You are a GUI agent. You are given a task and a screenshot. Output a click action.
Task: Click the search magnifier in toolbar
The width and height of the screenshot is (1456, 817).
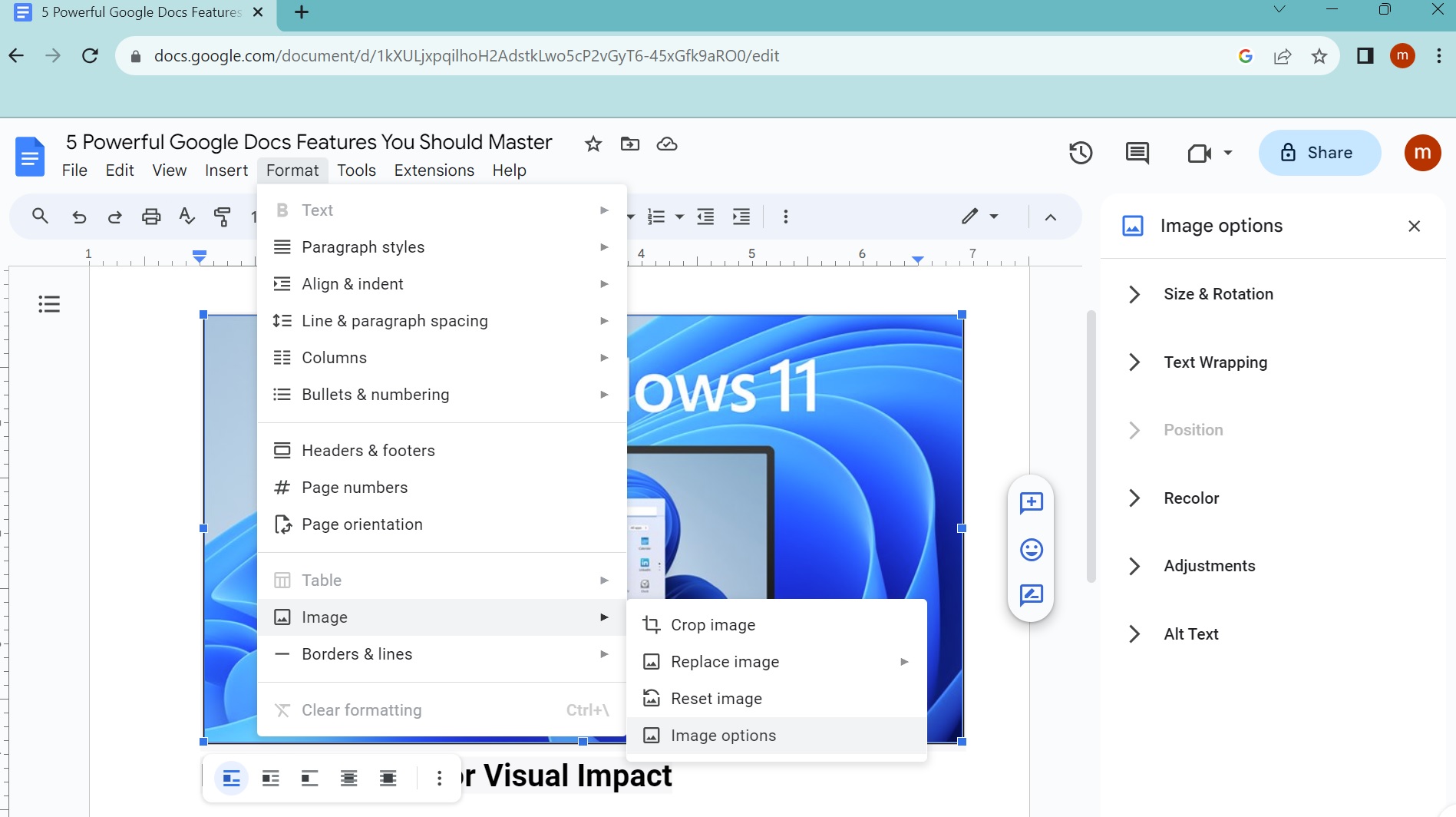point(41,217)
